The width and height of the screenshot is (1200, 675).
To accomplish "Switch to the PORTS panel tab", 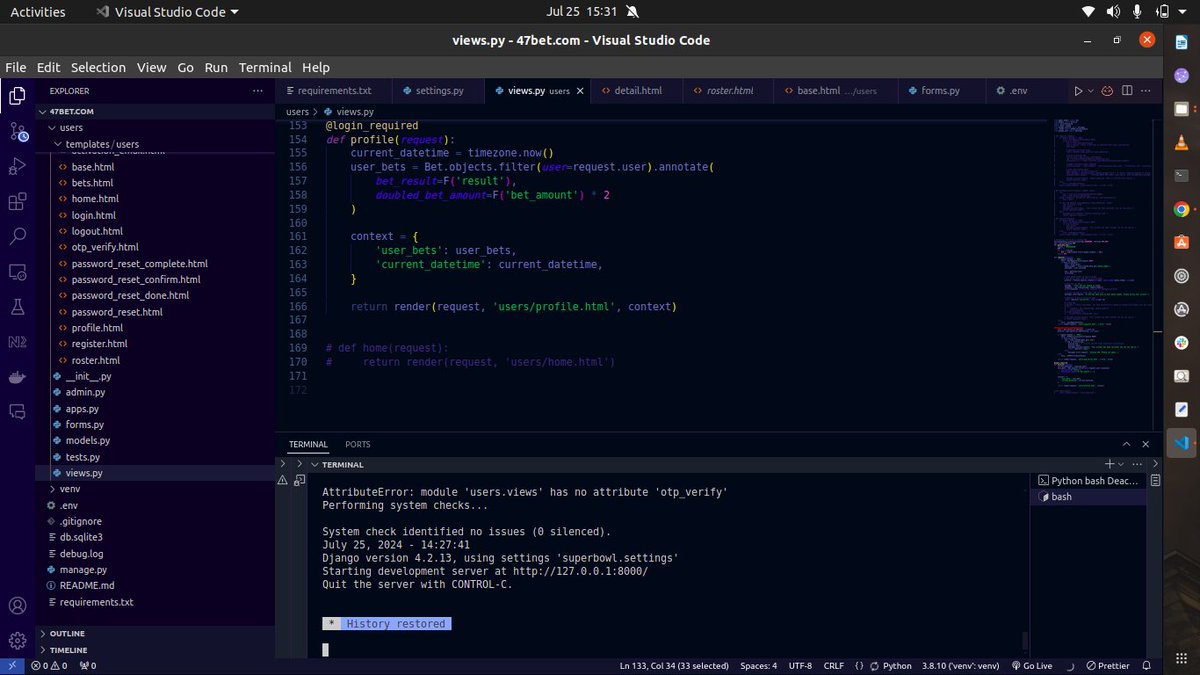I will [358, 444].
